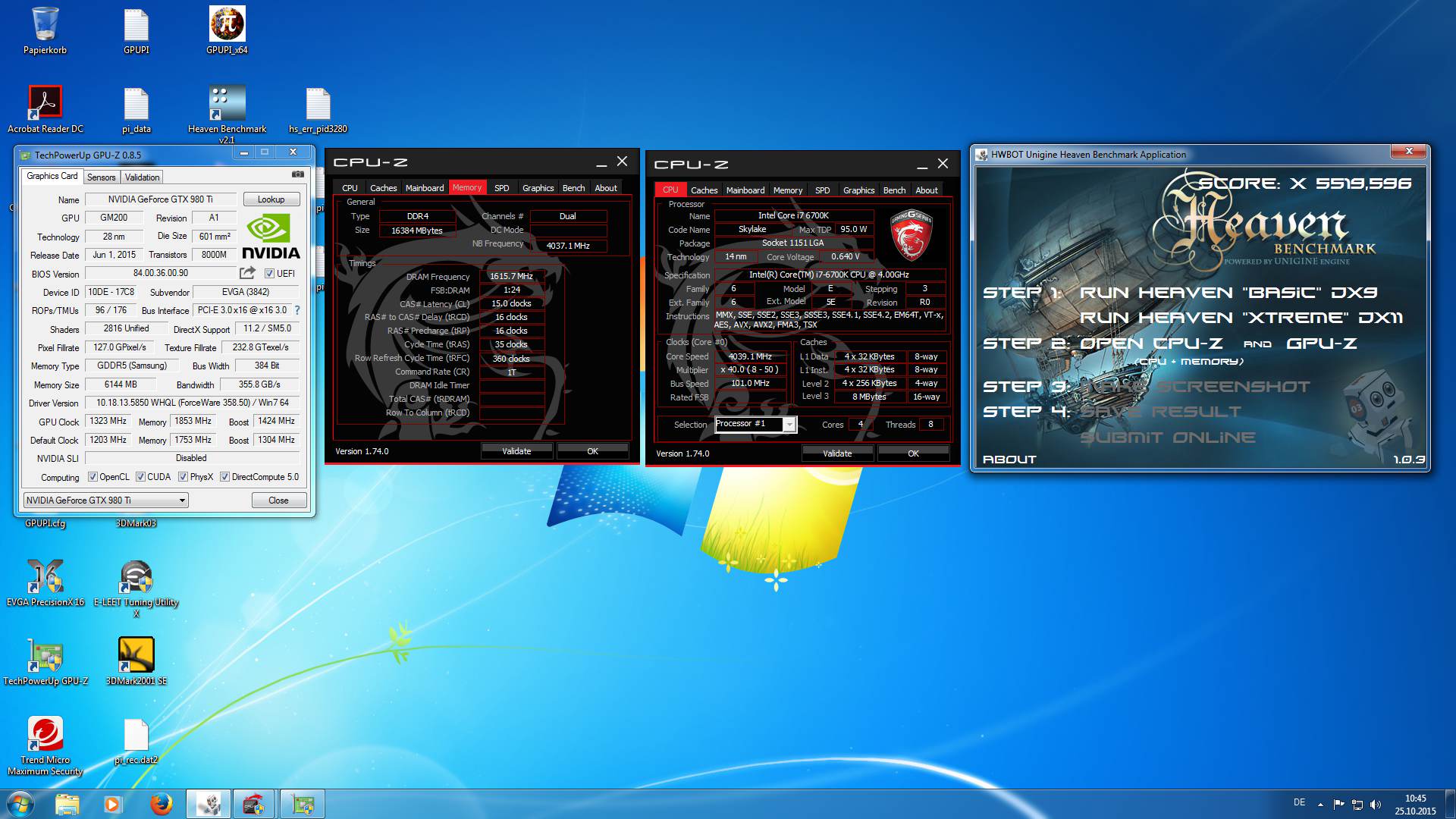Screen dimensions: 1456x819
Task: Toggle the CUDA computing checkbox
Action: coord(140,477)
